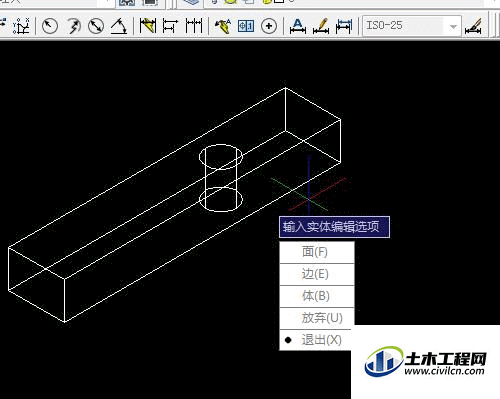Select the Baseline dimension tool
The height and width of the screenshot is (399, 500).
click(170, 26)
